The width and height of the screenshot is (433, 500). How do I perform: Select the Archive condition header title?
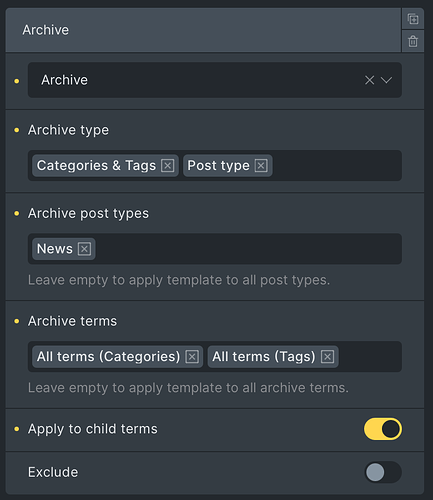[46, 30]
